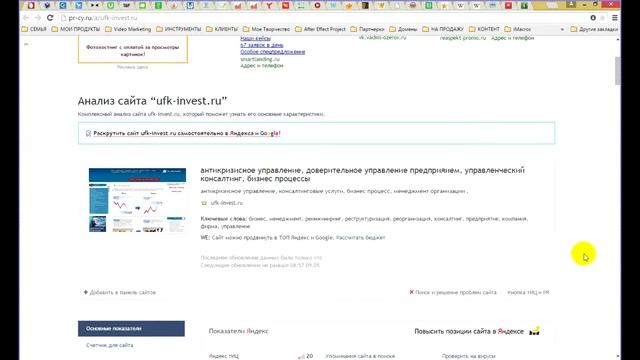
Task: Open the ufk-invest.ru site screenshot thumbnail
Action: tap(138, 200)
